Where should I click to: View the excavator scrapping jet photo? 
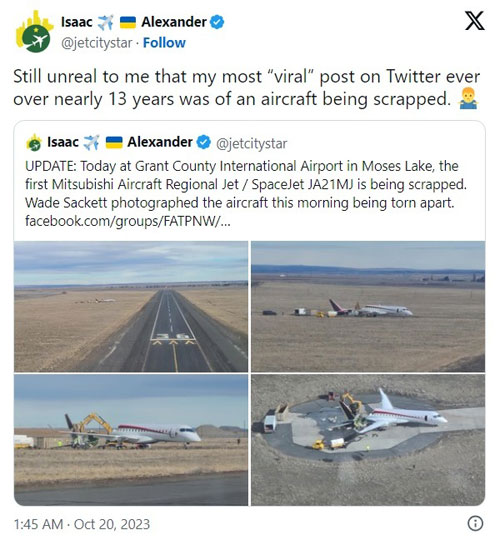pyautogui.click(x=131, y=440)
